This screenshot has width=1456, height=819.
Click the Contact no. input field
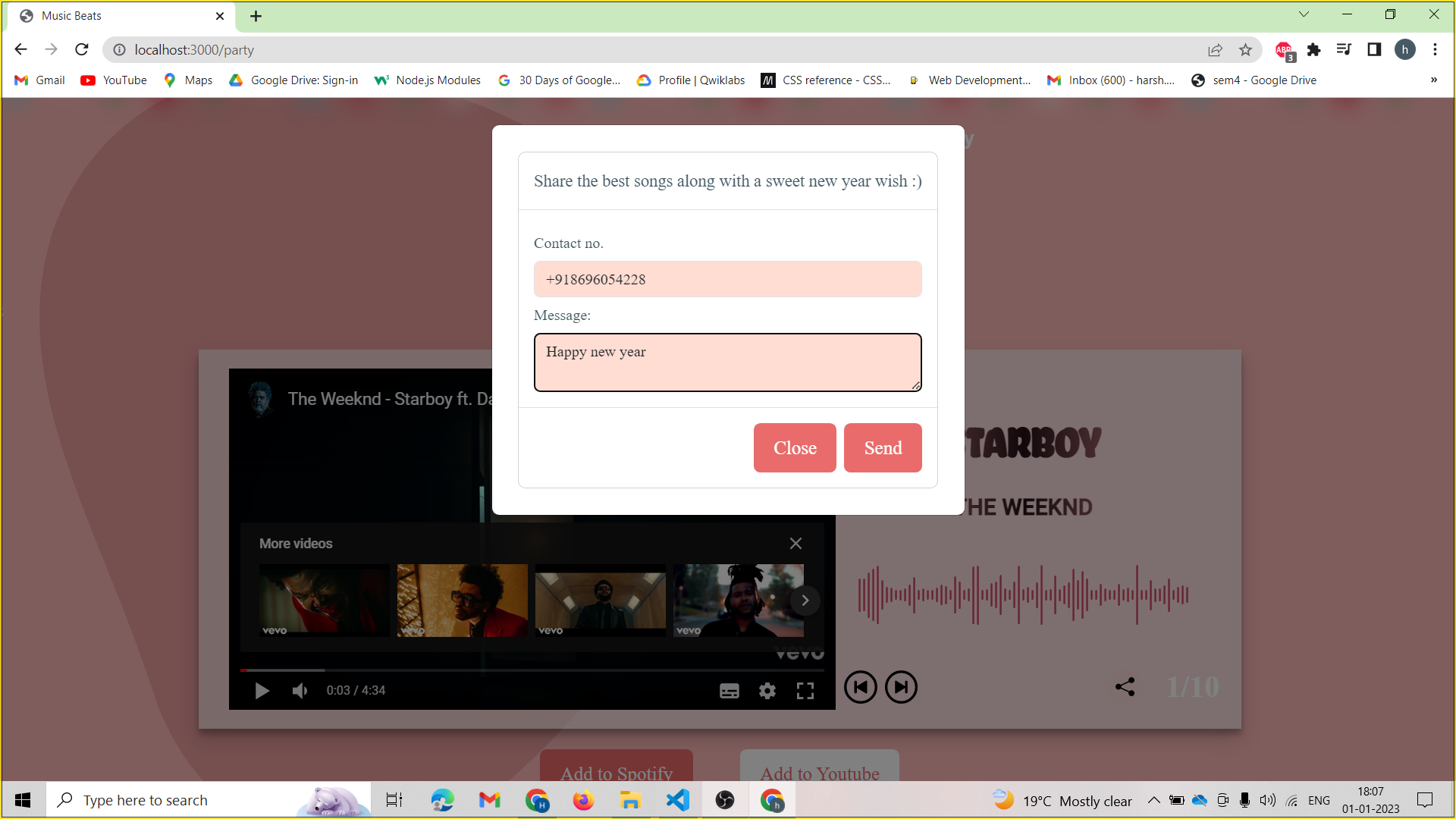[x=727, y=279]
